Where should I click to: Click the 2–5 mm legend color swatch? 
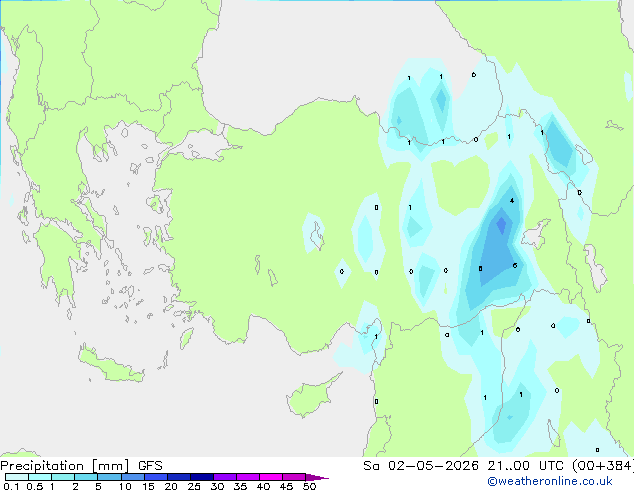(x=86, y=477)
